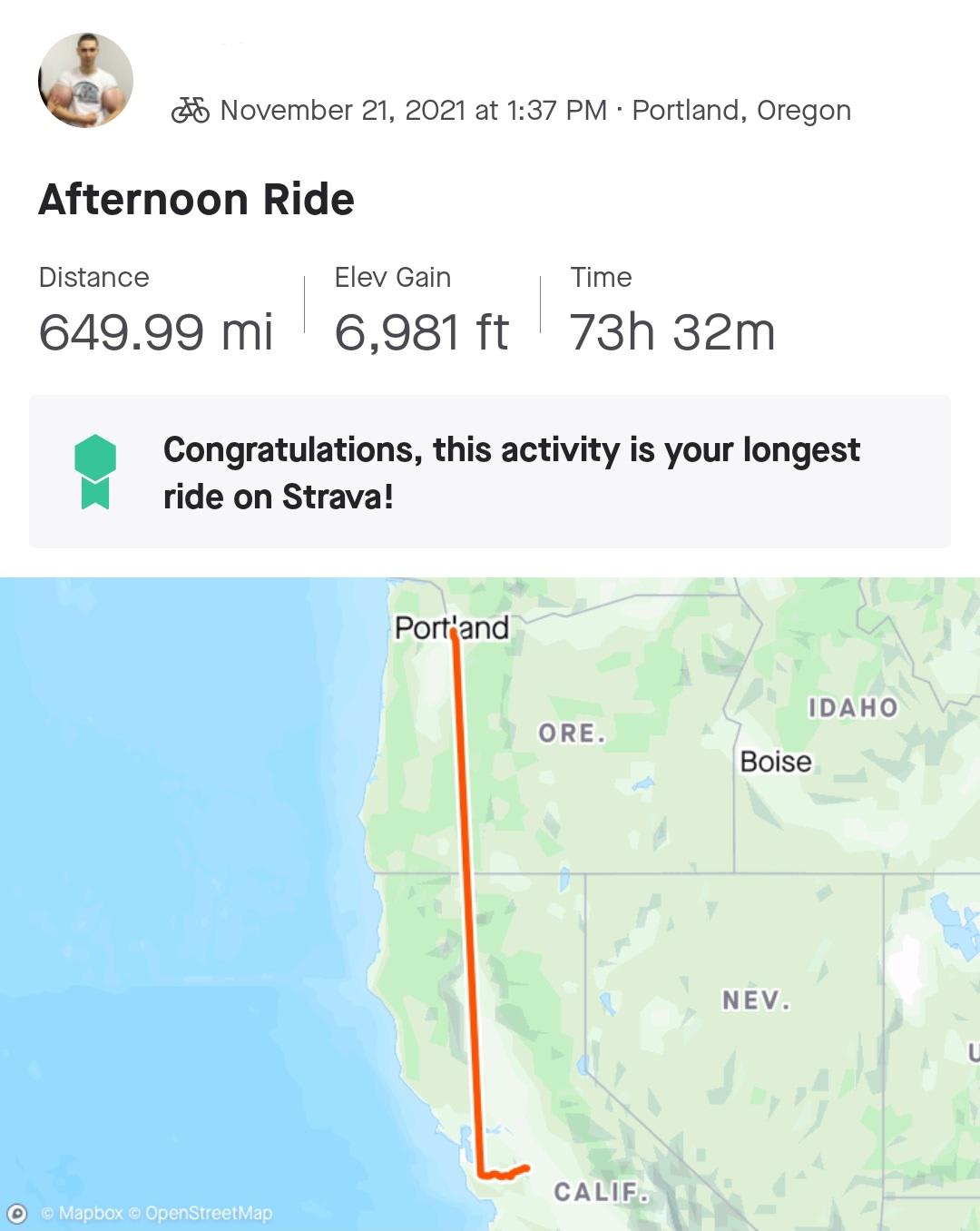Click the IDAHO state label on map

853,707
